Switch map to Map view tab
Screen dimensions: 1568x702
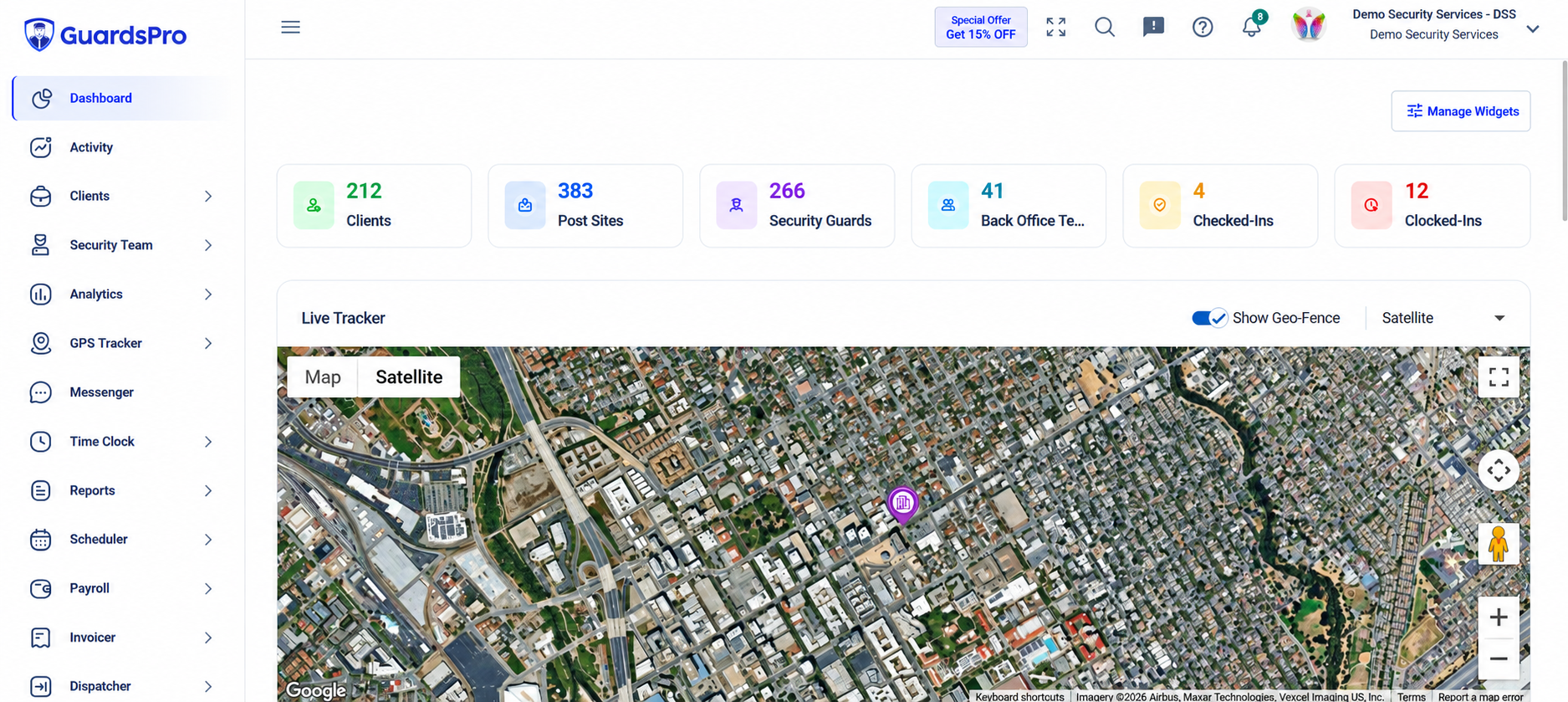[323, 377]
